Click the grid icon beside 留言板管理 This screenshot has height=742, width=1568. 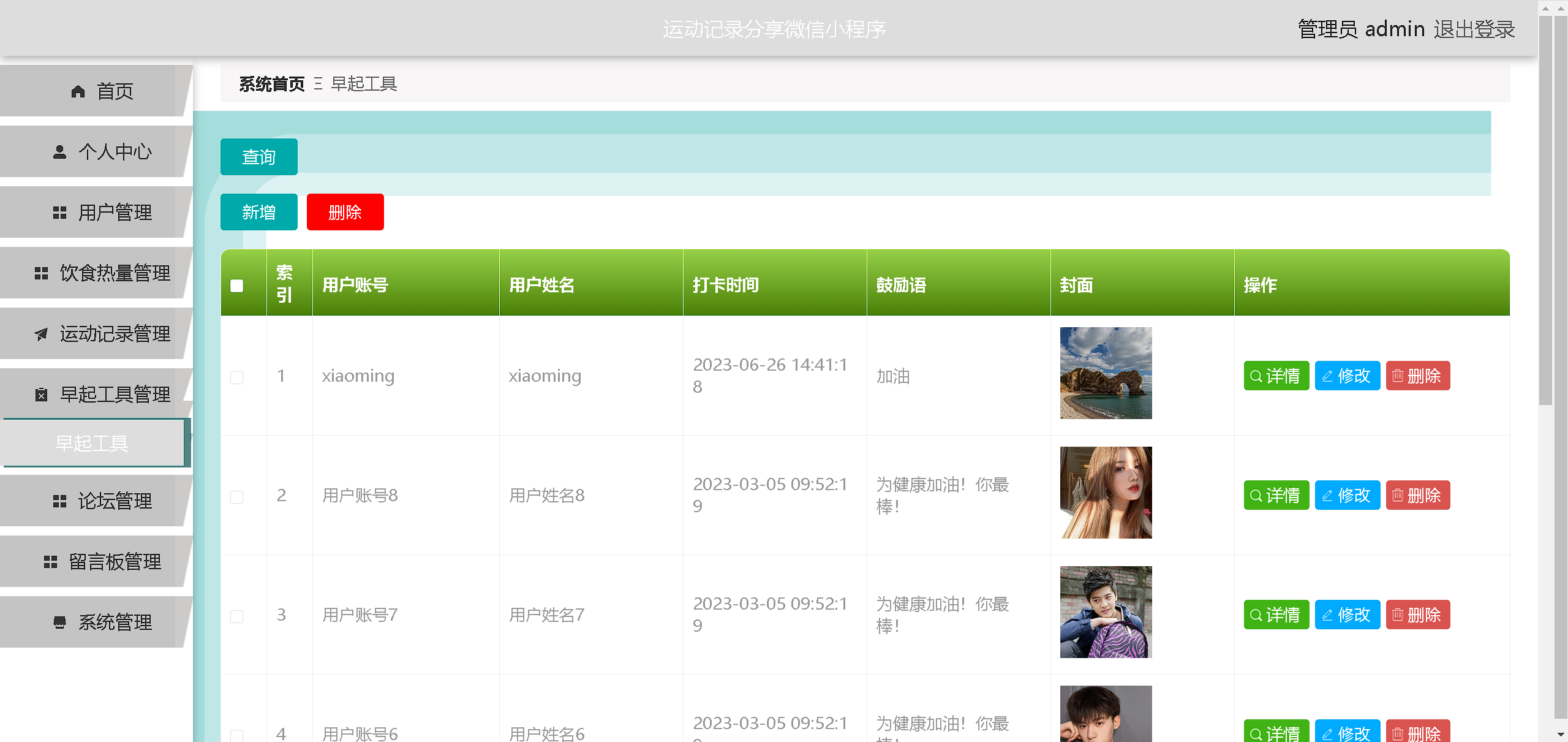point(50,562)
